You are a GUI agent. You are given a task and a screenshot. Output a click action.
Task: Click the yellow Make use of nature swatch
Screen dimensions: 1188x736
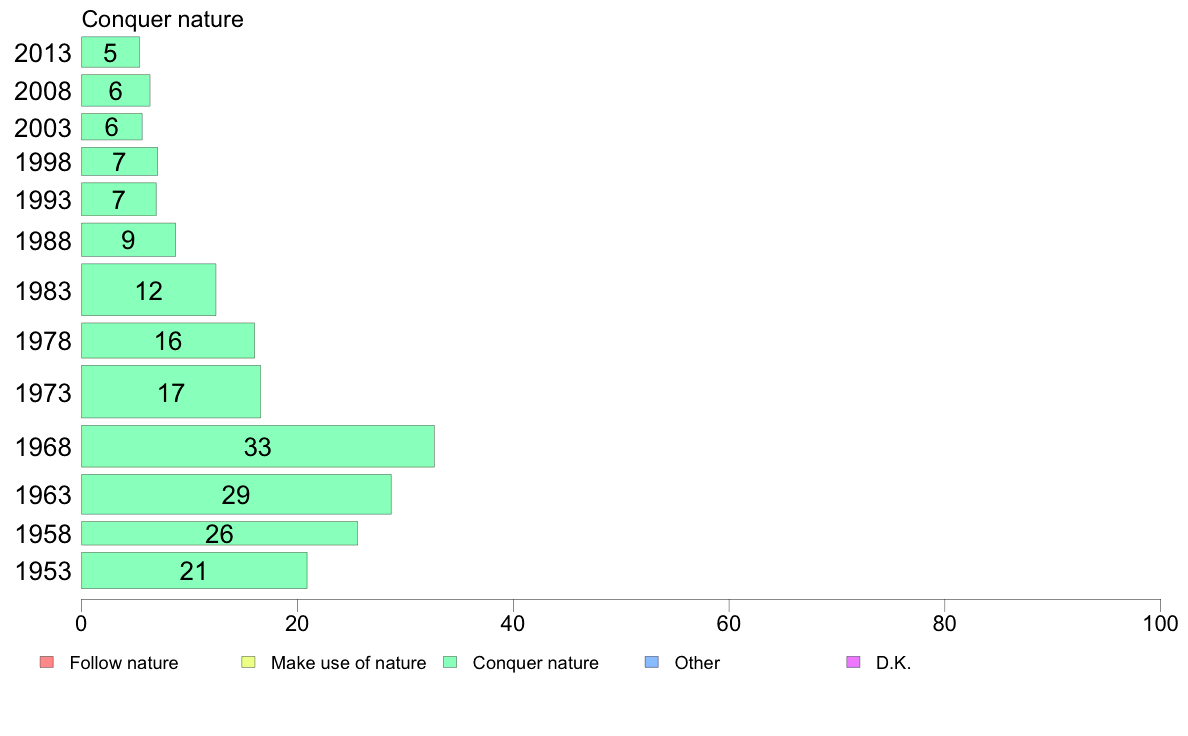pos(248,662)
